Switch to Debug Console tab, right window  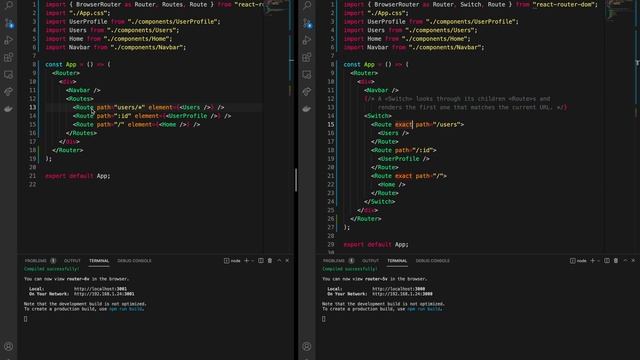(x=433, y=261)
